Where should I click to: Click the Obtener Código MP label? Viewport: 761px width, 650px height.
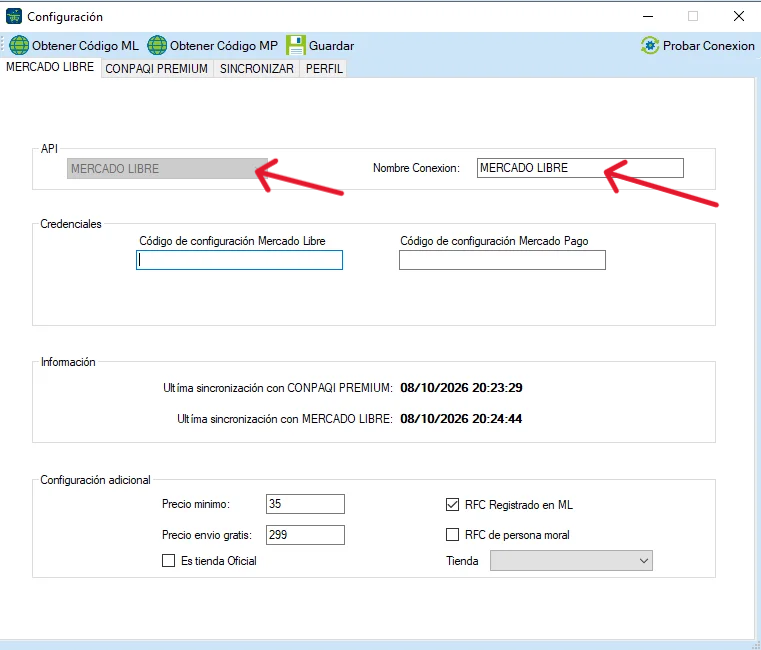pyautogui.click(x=224, y=46)
